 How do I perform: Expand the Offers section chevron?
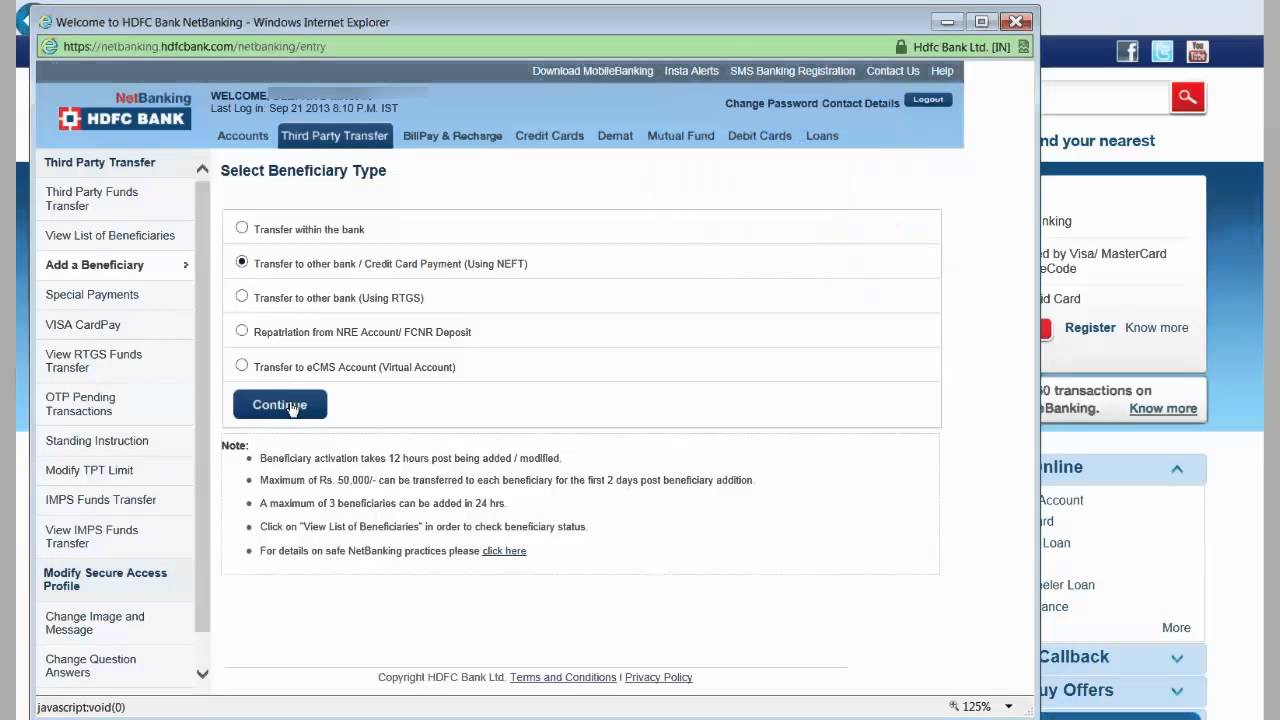1177,691
